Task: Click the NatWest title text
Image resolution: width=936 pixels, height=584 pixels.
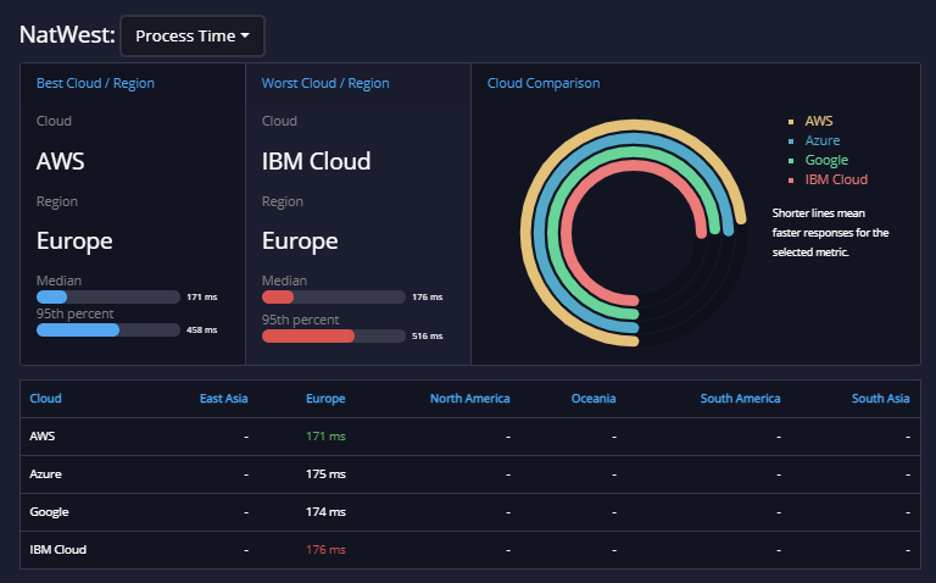Action: point(67,35)
